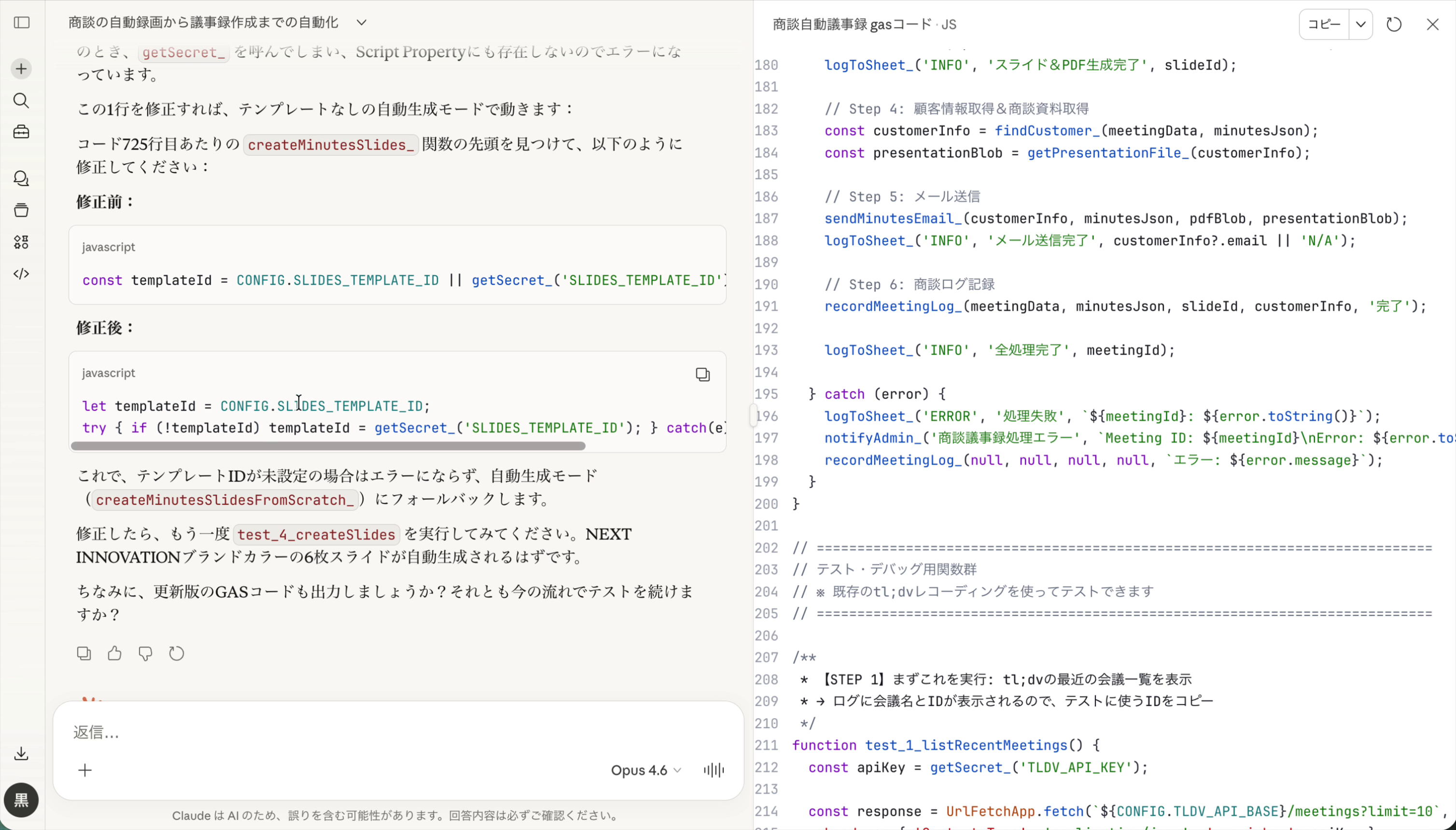Expand the dropdown arrow beside コピー

pyautogui.click(x=1361, y=25)
